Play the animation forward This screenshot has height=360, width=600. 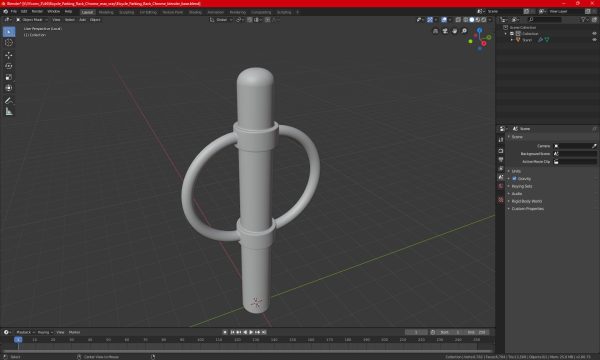tap(251, 332)
